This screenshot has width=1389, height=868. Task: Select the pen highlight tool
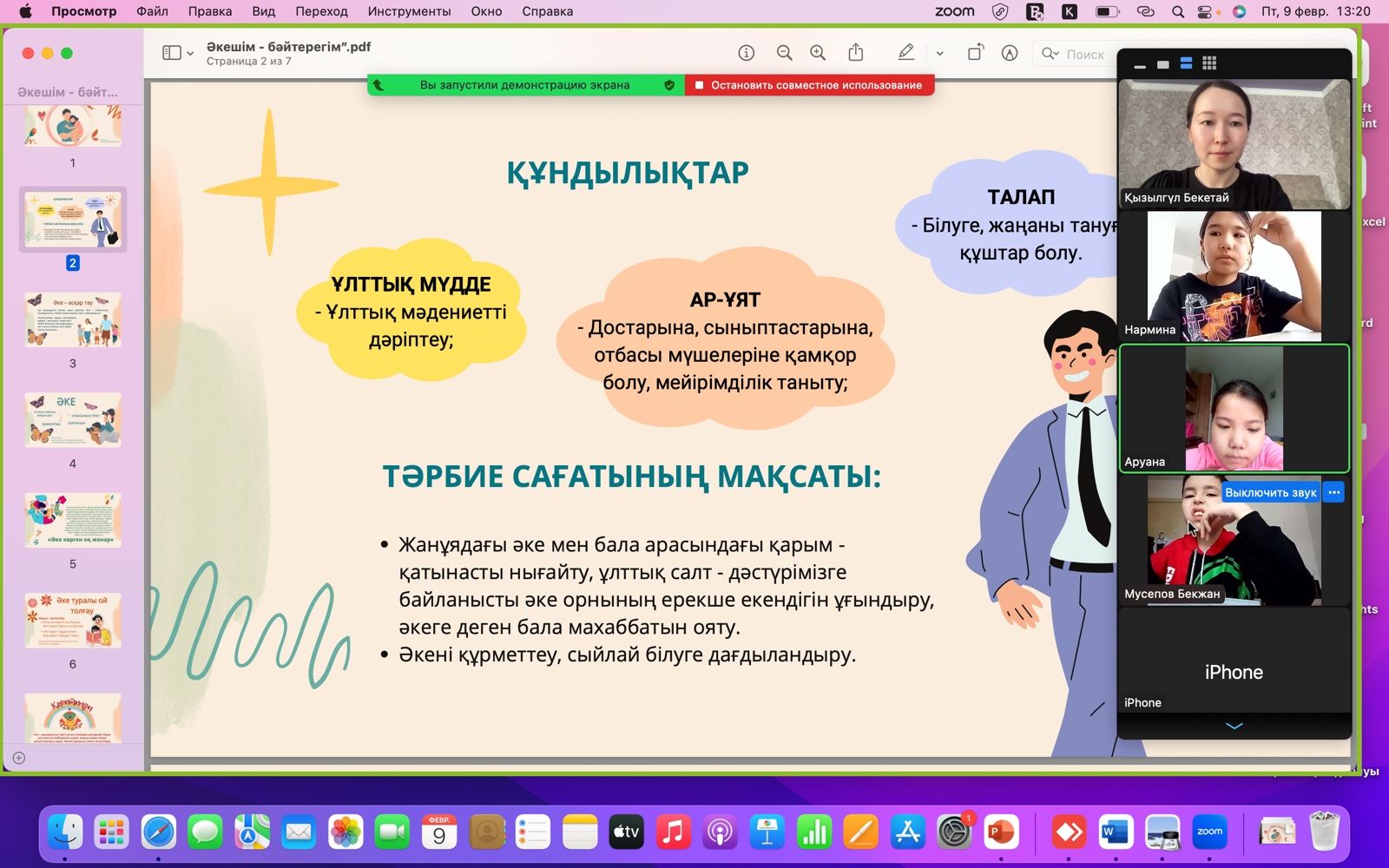(905, 53)
